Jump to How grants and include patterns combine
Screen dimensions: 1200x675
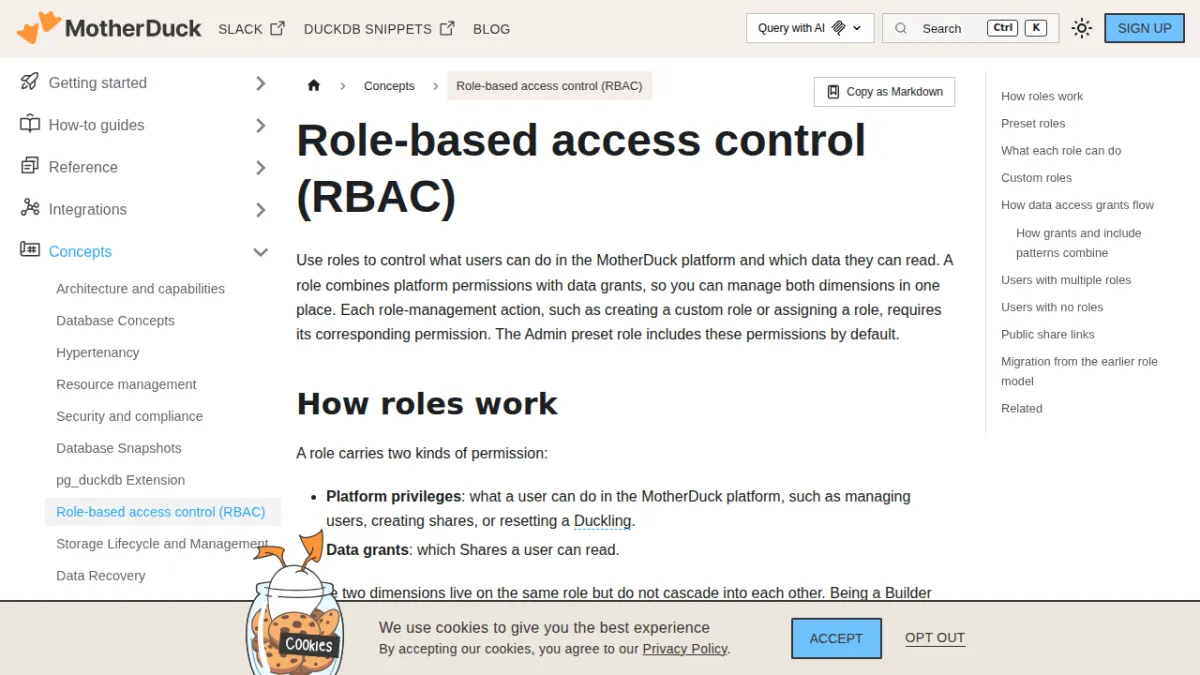point(1078,243)
